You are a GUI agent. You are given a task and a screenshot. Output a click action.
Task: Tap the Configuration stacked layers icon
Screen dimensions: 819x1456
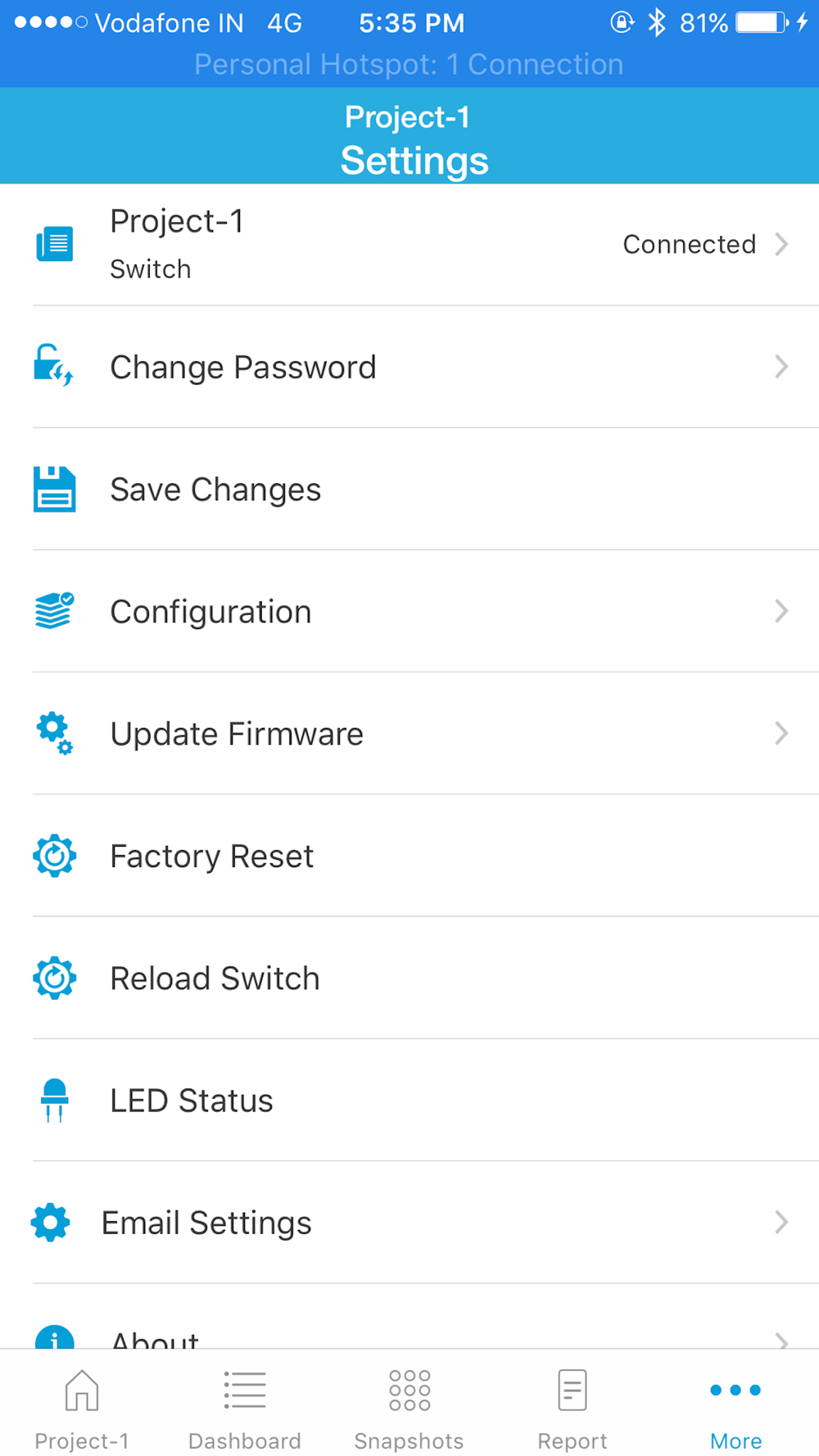click(x=54, y=611)
